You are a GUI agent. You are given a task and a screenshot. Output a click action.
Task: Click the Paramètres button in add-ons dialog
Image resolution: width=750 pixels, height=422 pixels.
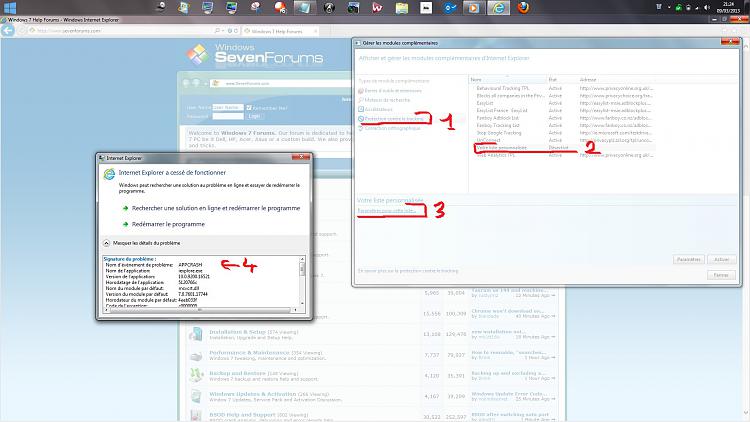click(x=689, y=259)
